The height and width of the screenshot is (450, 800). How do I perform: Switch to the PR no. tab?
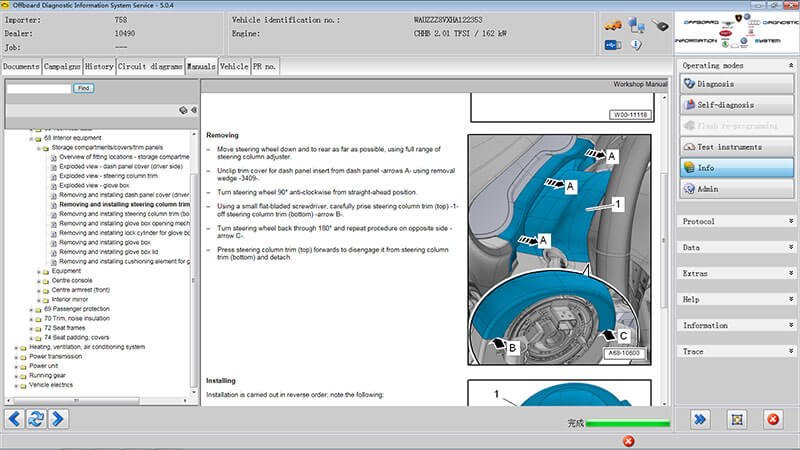264,66
